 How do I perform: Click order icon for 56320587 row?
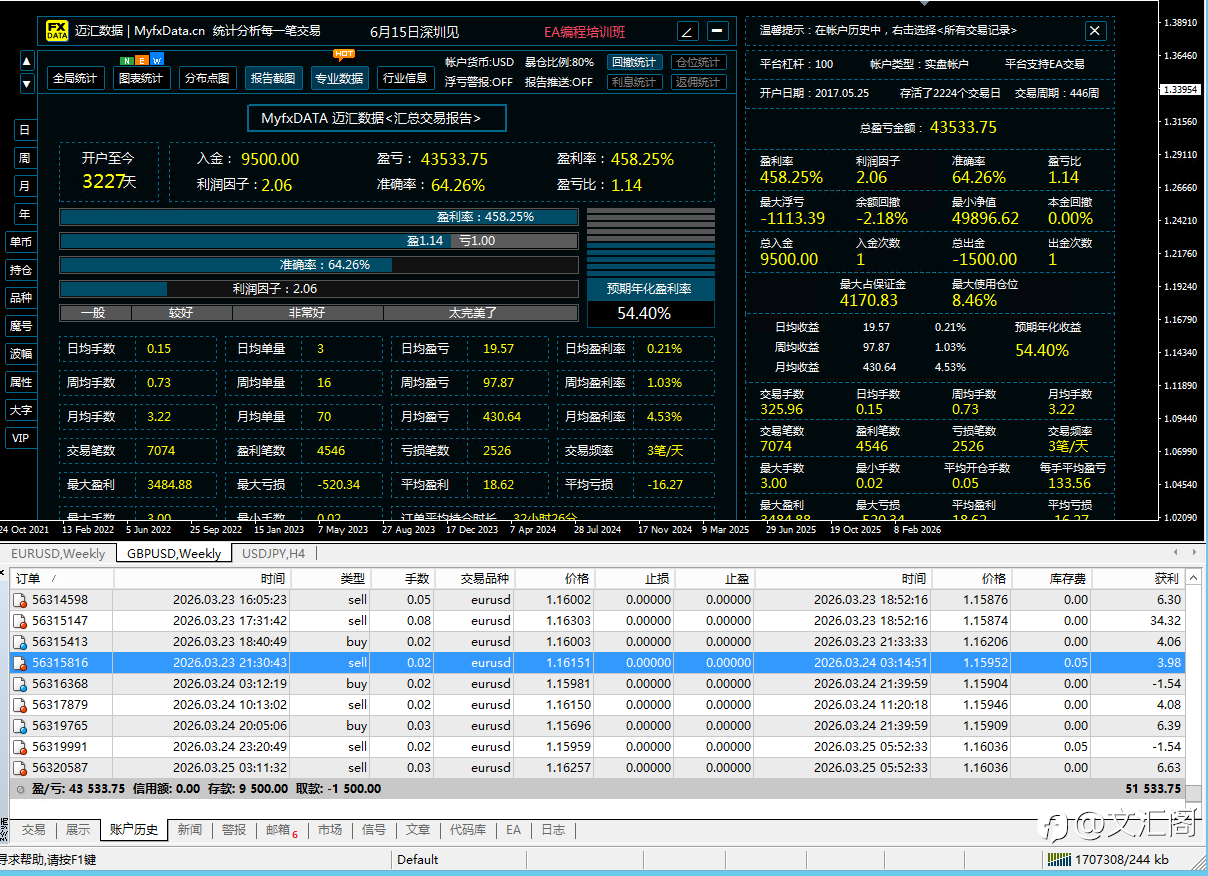coord(19,768)
